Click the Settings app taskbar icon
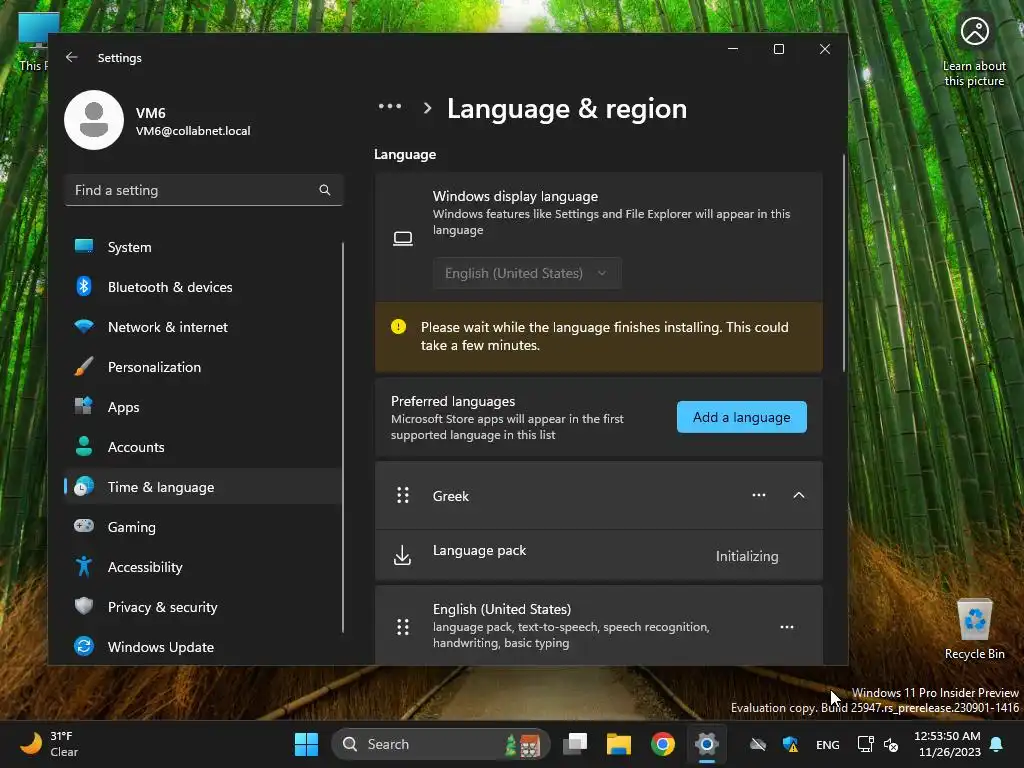 (x=707, y=744)
